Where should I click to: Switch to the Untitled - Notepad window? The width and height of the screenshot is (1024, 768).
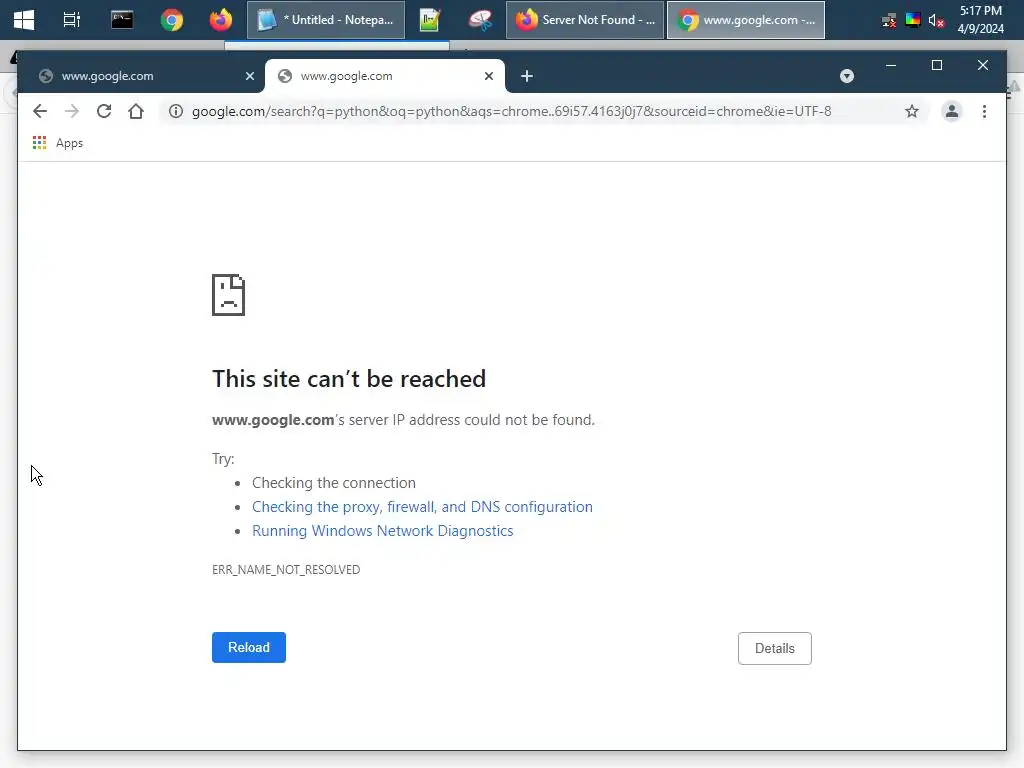tap(326, 20)
